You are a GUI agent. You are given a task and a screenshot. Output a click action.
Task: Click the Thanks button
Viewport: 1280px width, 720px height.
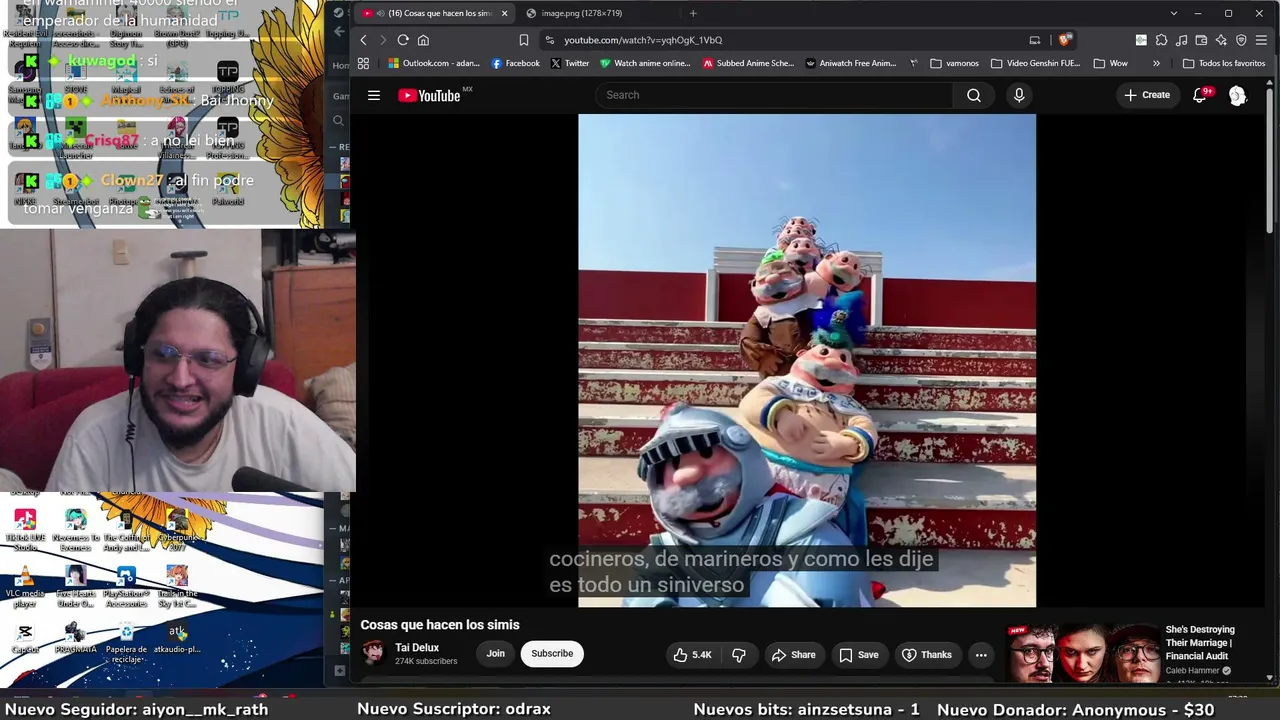926,655
